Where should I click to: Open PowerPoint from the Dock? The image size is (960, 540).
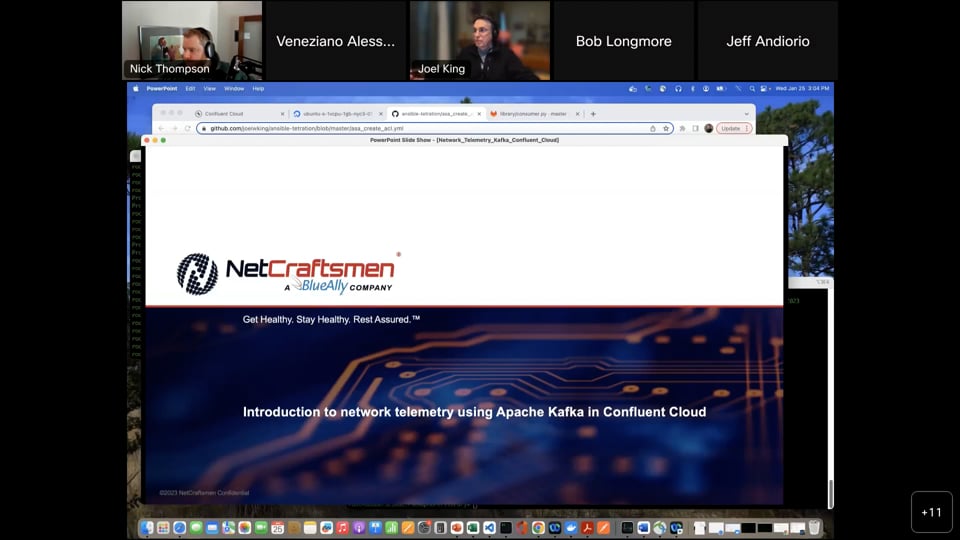pyautogui.click(x=457, y=528)
